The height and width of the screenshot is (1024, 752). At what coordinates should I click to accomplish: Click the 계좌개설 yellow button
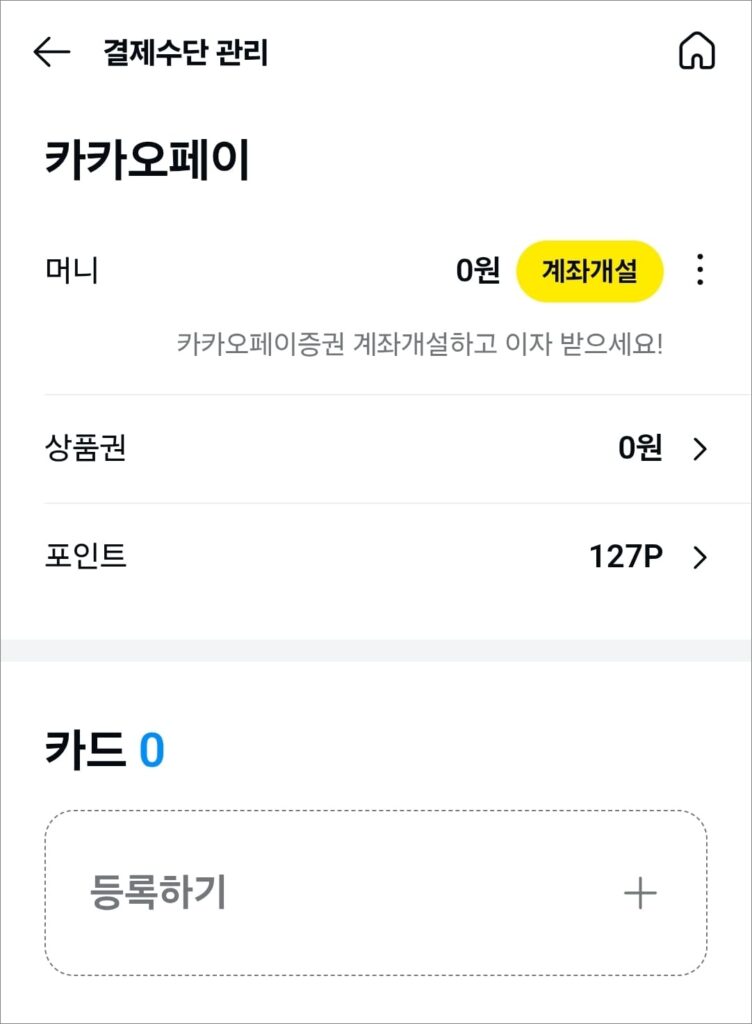pos(589,270)
